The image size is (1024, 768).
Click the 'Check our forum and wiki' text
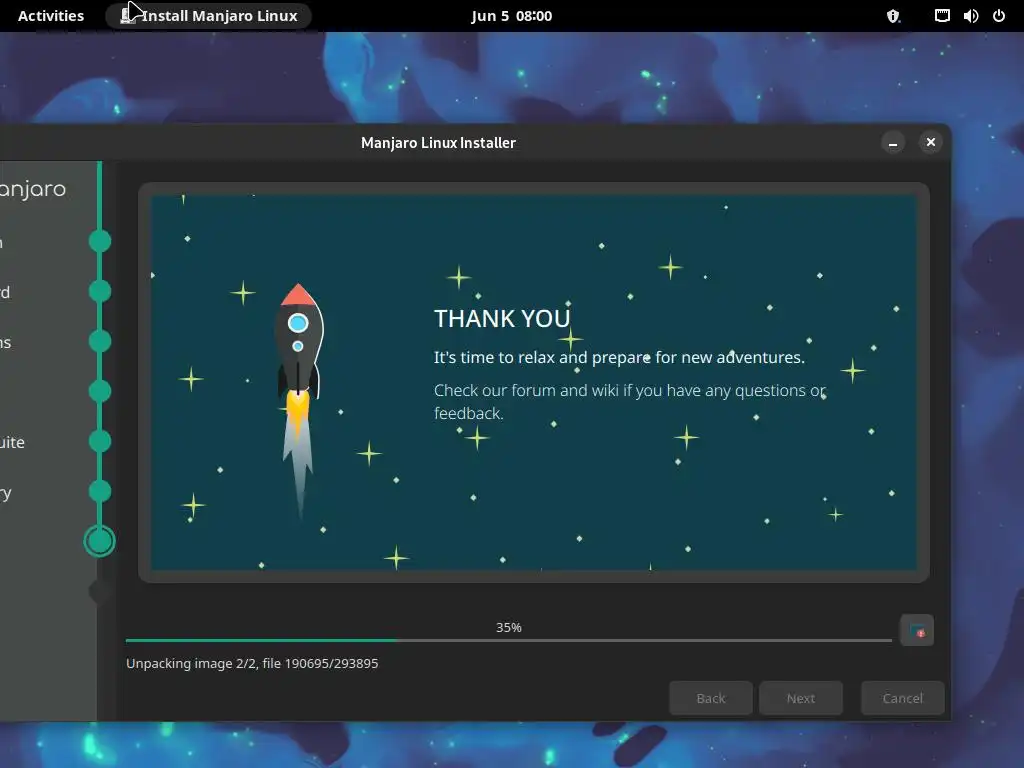coord(630,402)
